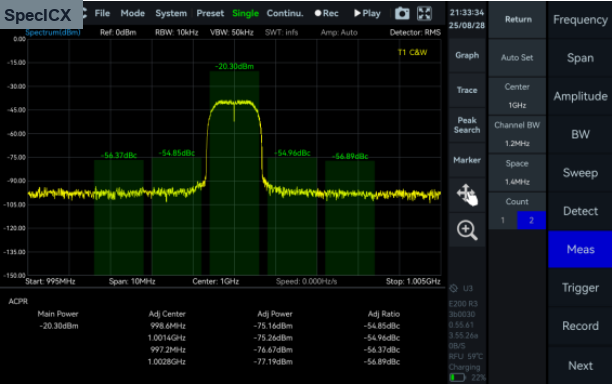Open the Sweep menu
The width and height of the screenshot is (612, 384).
tap(580, 172)
